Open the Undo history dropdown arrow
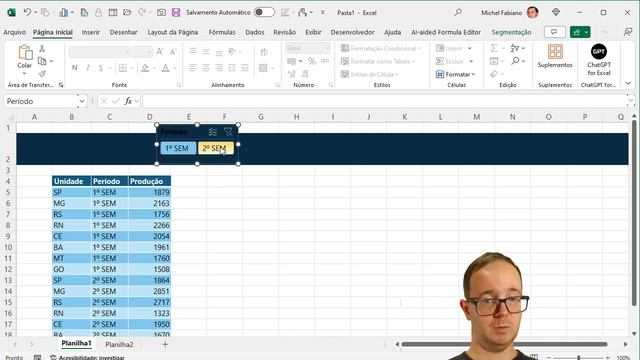Viewport: 640px width, 360px height. pos(36,13)
